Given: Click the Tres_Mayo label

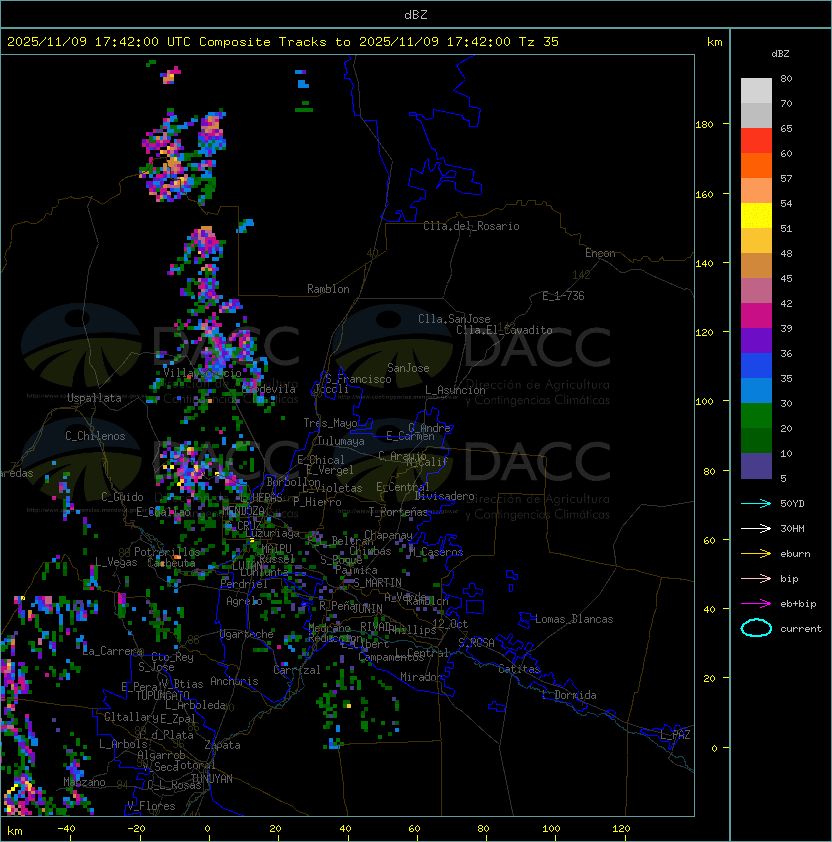Looking at the screenshot, I should (330, 423).
